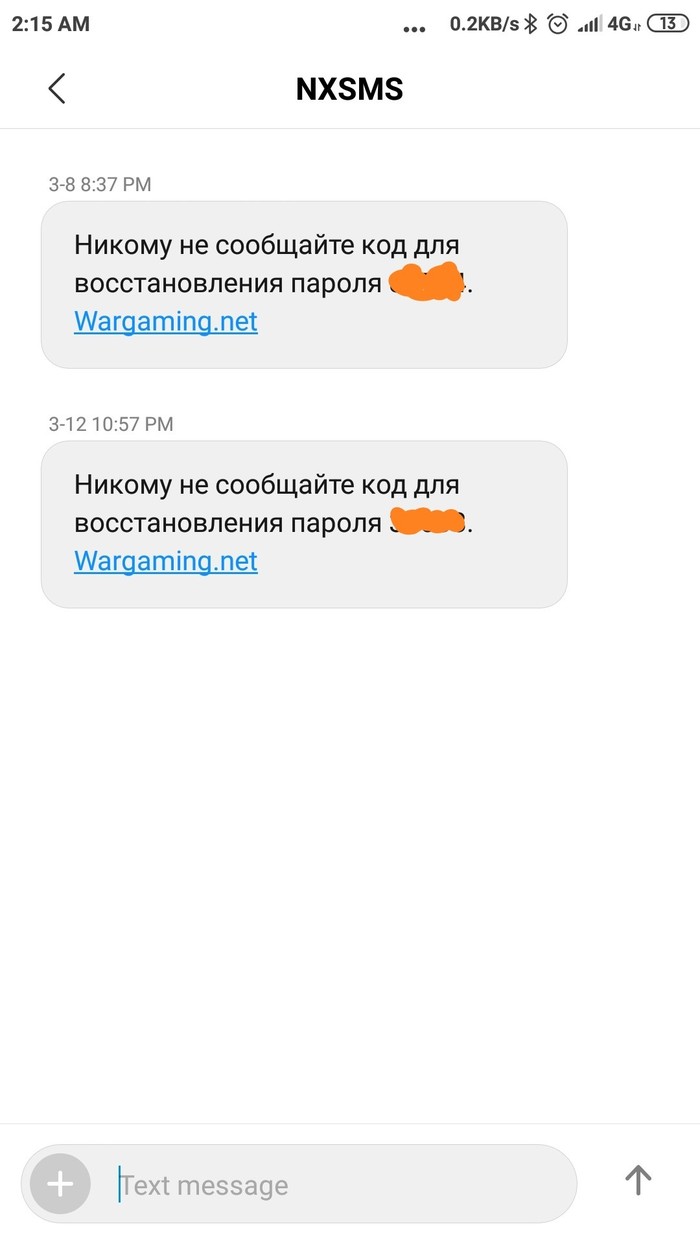
Task: Tap the orange-covered code in the second message
Action: click(427, 521)
